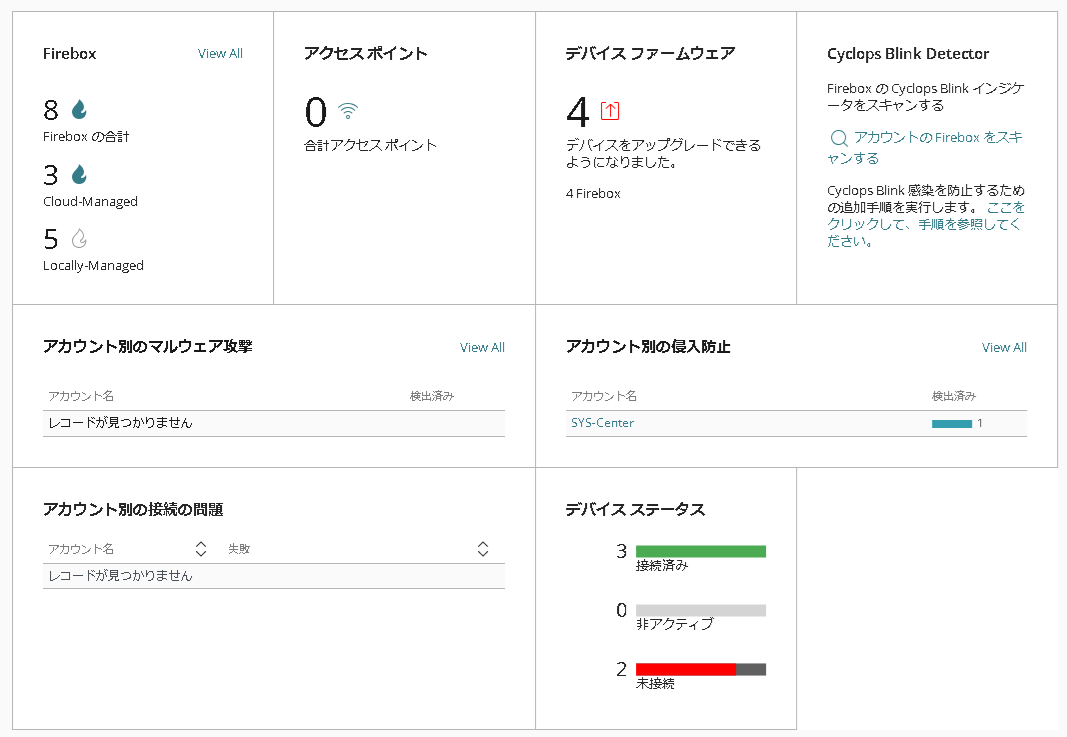Screen dimensions: 1067x737
Task: Open the SYS-Center account link
Action: pos(602,423)
